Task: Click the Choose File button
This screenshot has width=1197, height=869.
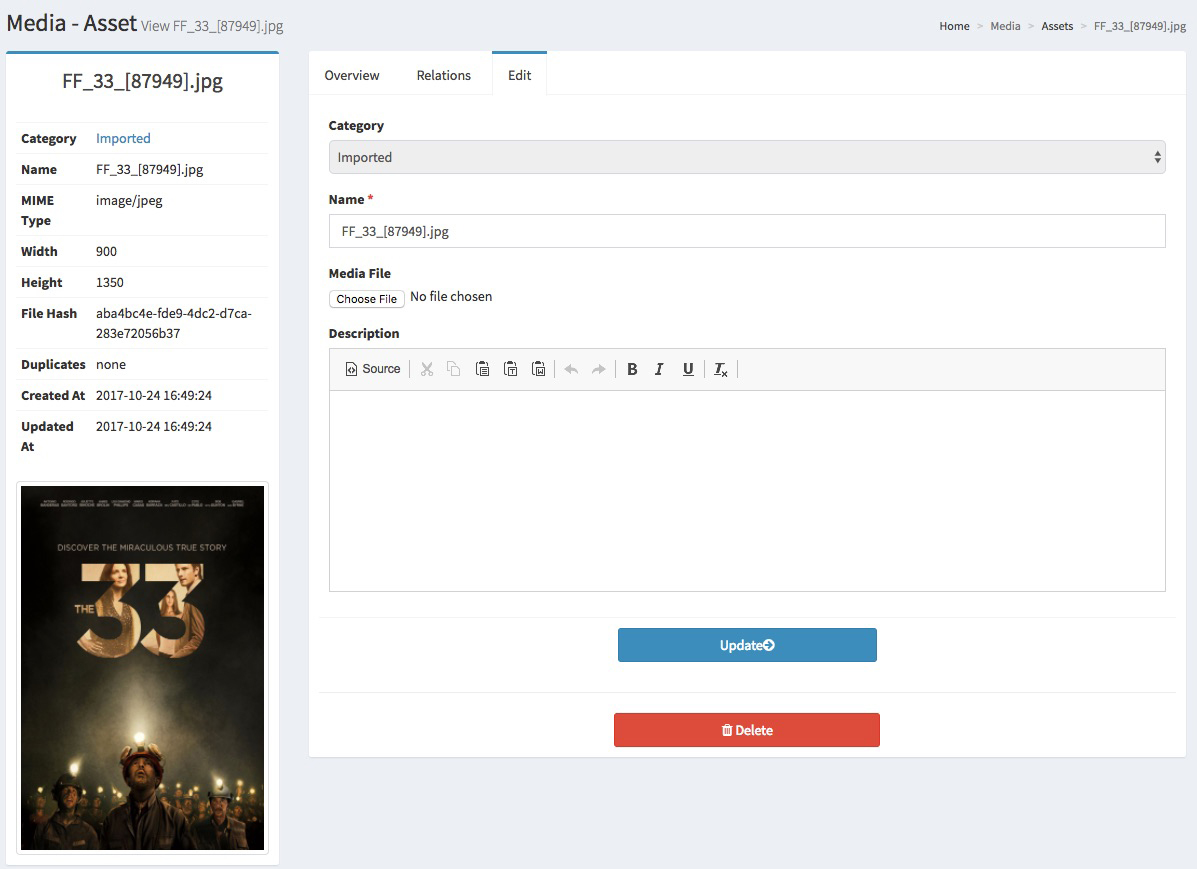Action: (x=367, y=299)
